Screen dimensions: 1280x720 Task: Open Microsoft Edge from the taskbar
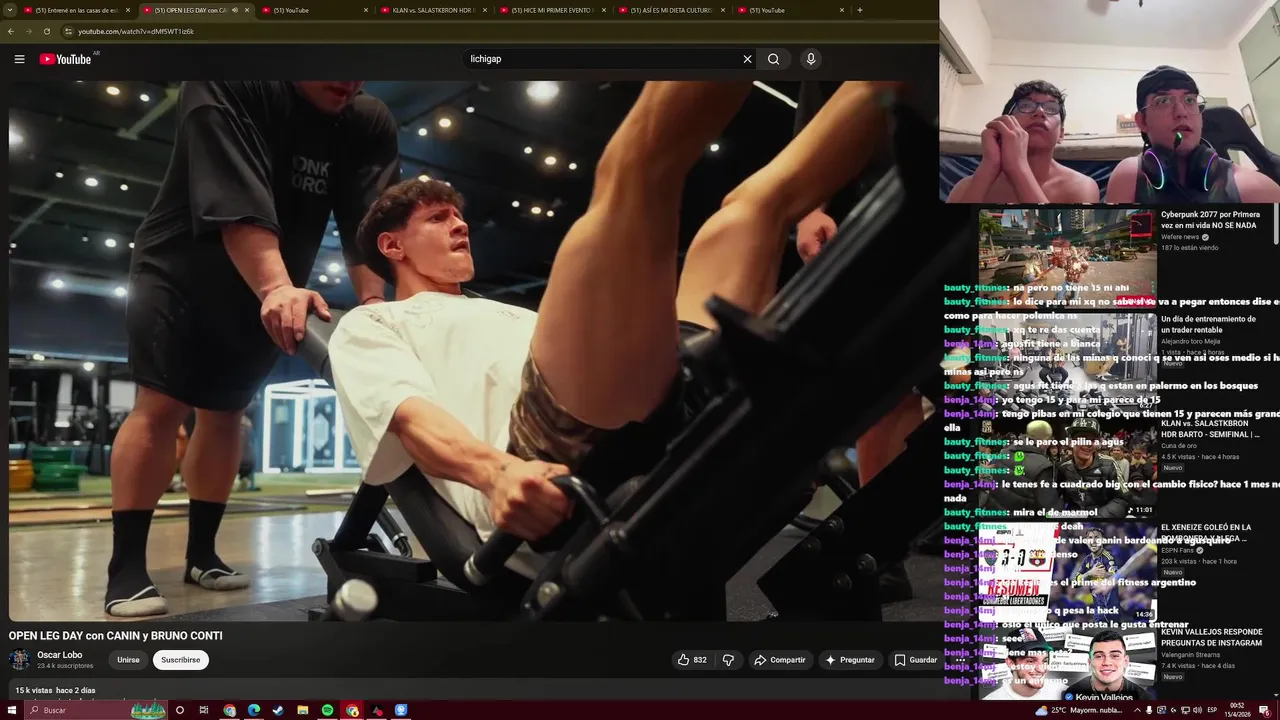[254, 710]
